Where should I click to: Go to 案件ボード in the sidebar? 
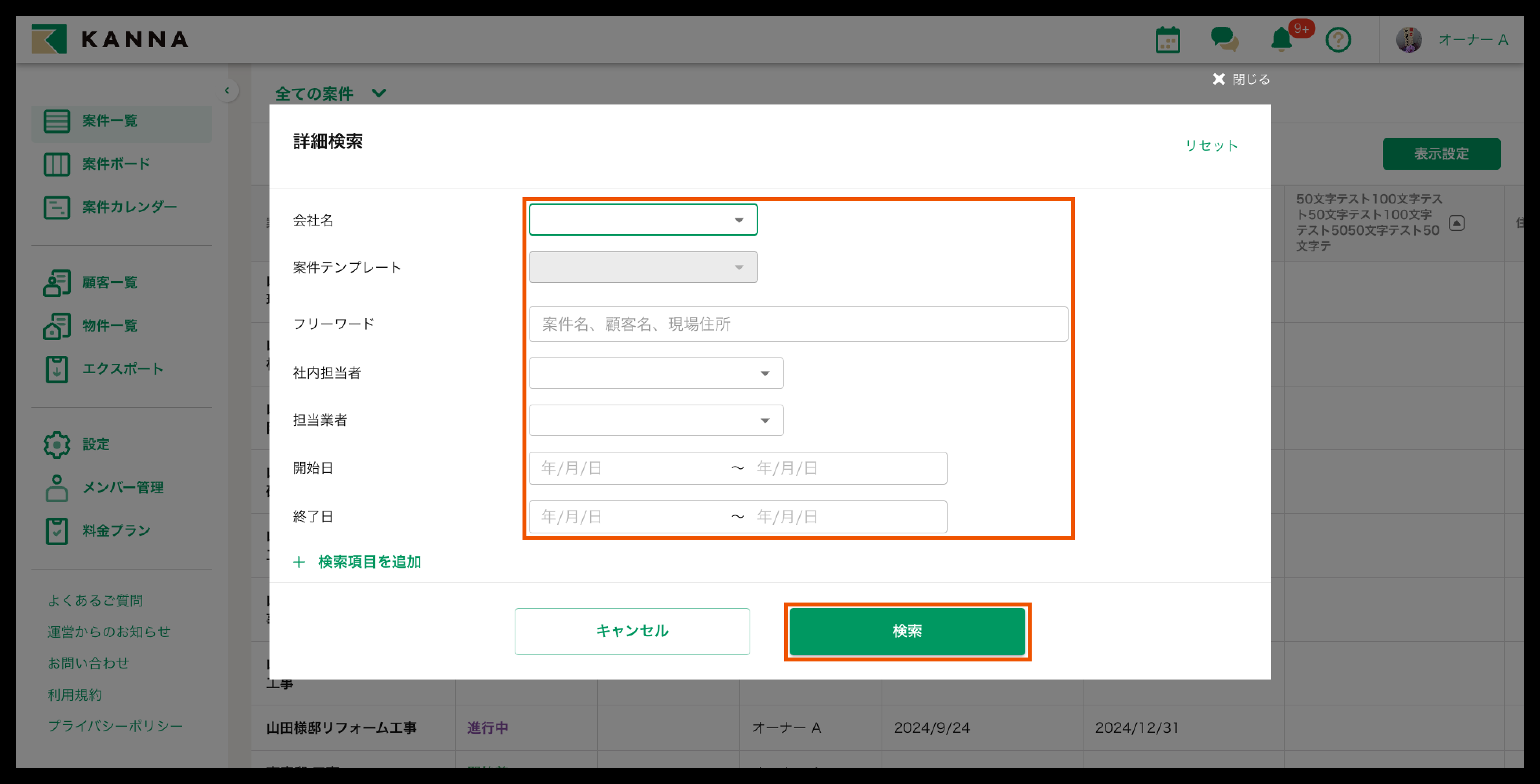[x=116, y=164]
